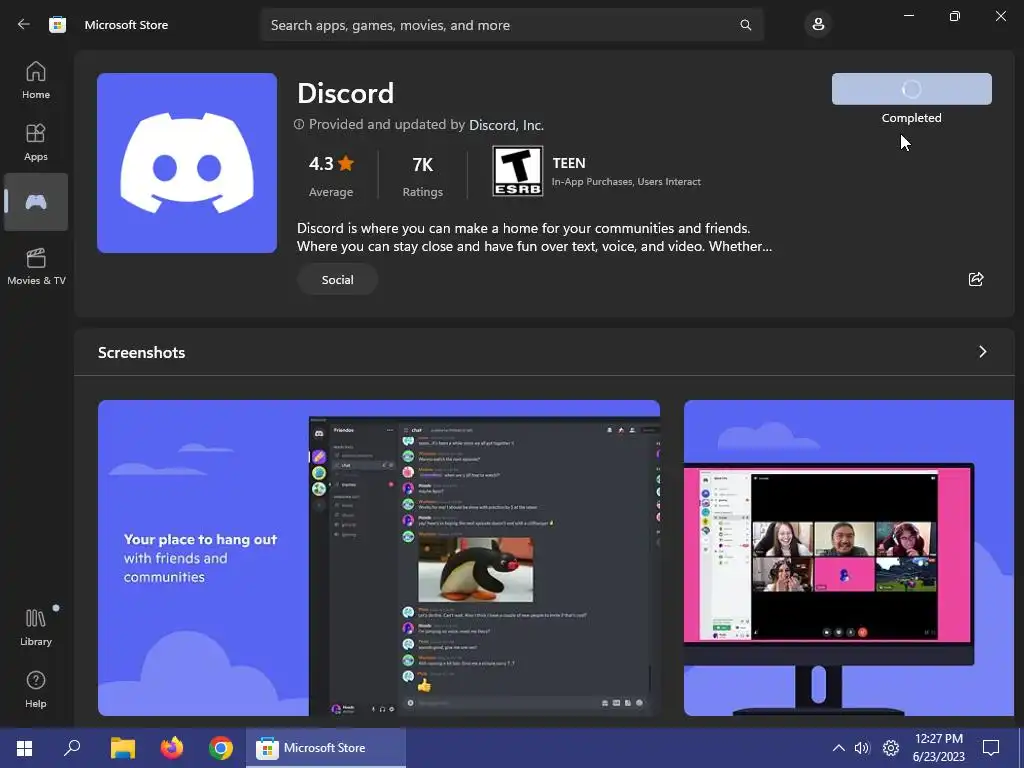Click the TEEN rating label
Viewport: 1024px width, 768px height.
click(569, 163)
